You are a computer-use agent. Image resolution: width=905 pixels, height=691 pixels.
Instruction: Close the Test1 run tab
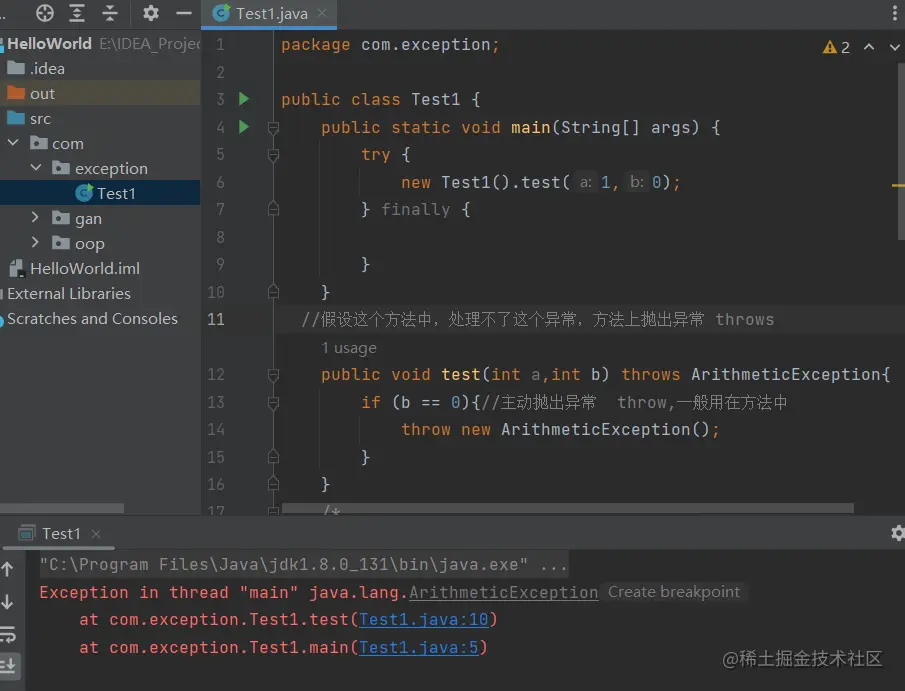[x=96, y=534]
